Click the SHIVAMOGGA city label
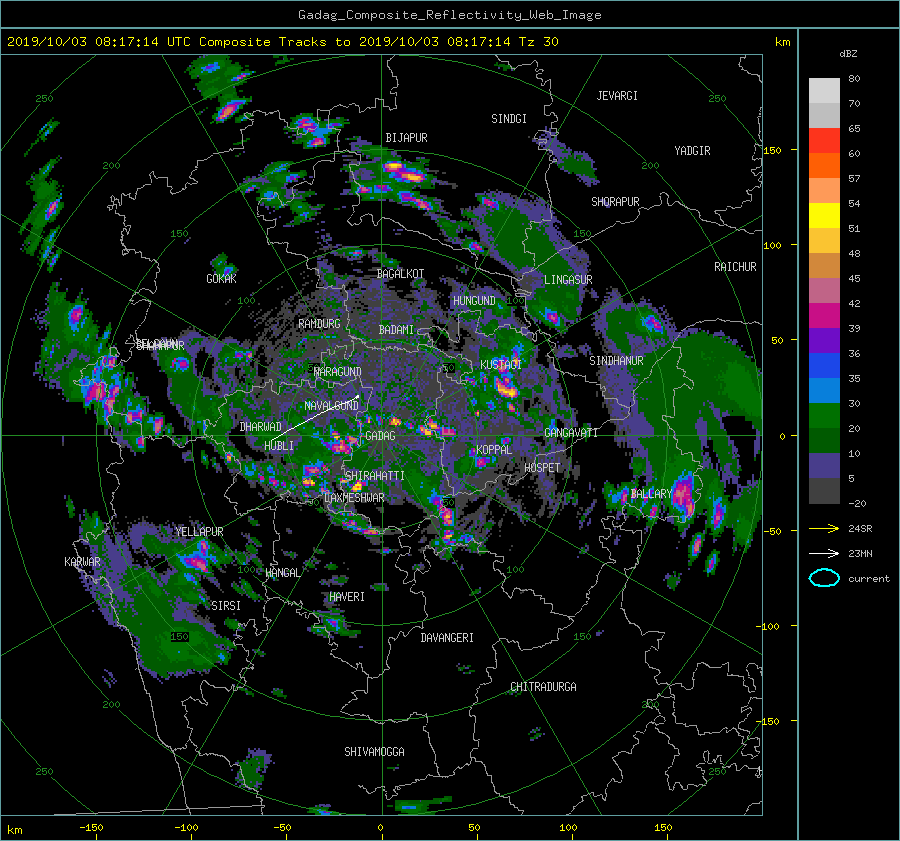Image resolution: width=900 pixels, height=841 pixels. click(x=374, y=751)
